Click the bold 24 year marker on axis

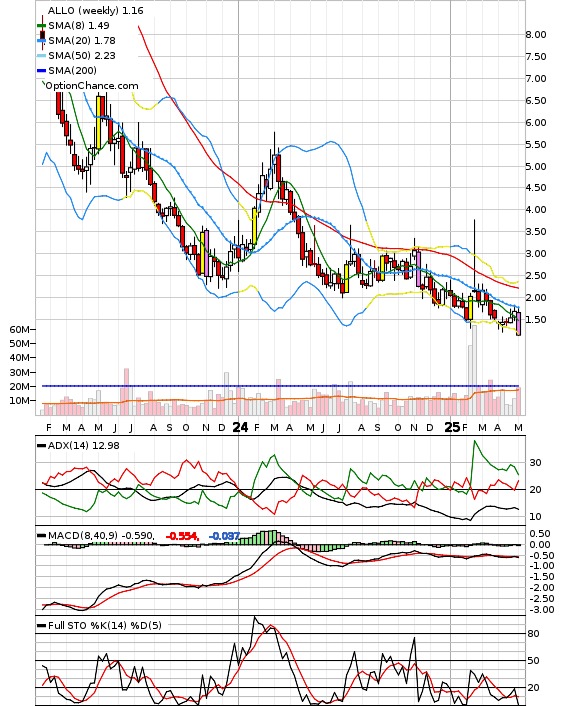coord(240,427)
